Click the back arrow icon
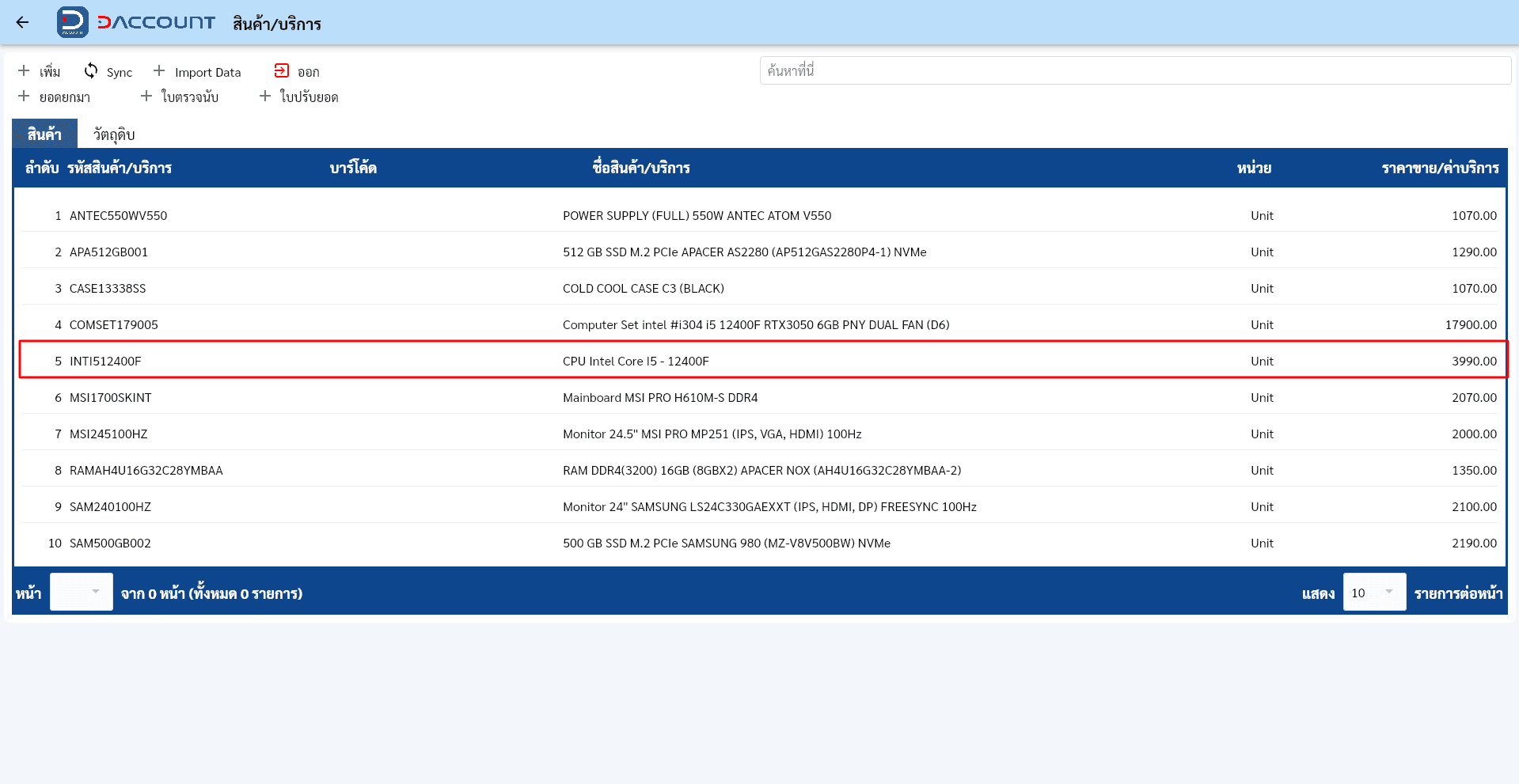The width and height of the screenshot is (1519, 784). pos(22,22)
